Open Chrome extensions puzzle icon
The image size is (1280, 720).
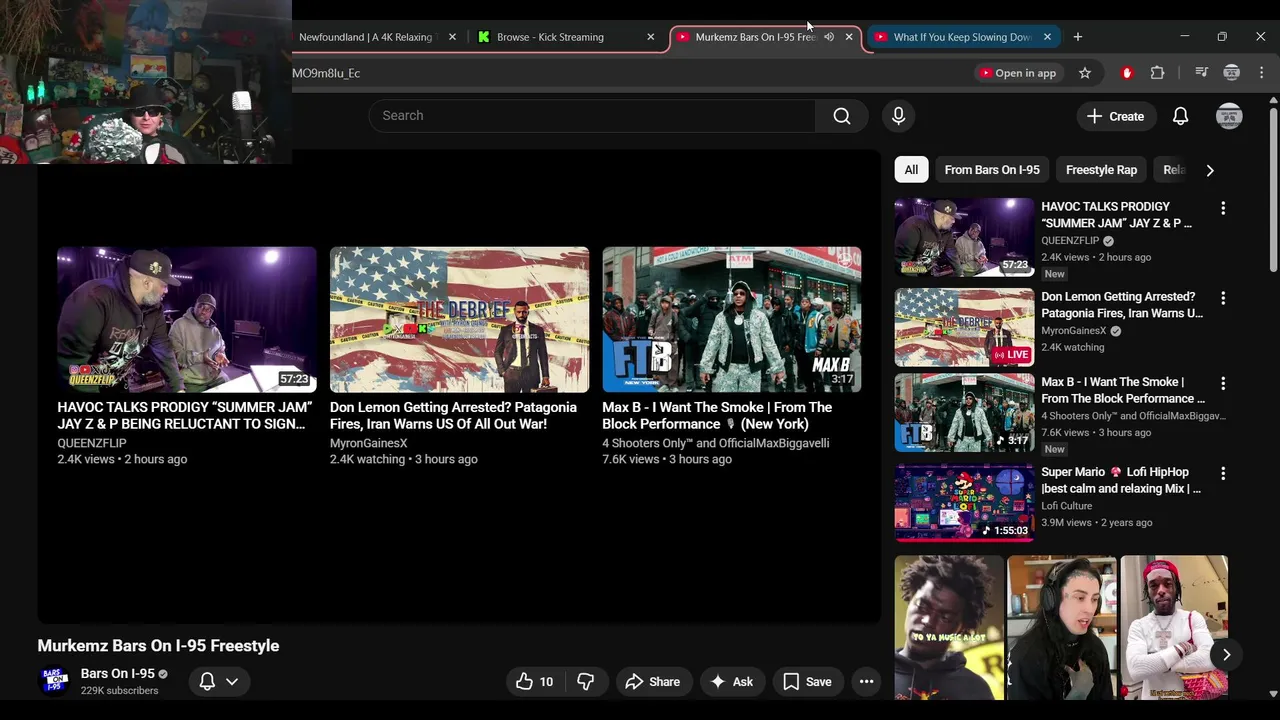(x=1157, y=73)
